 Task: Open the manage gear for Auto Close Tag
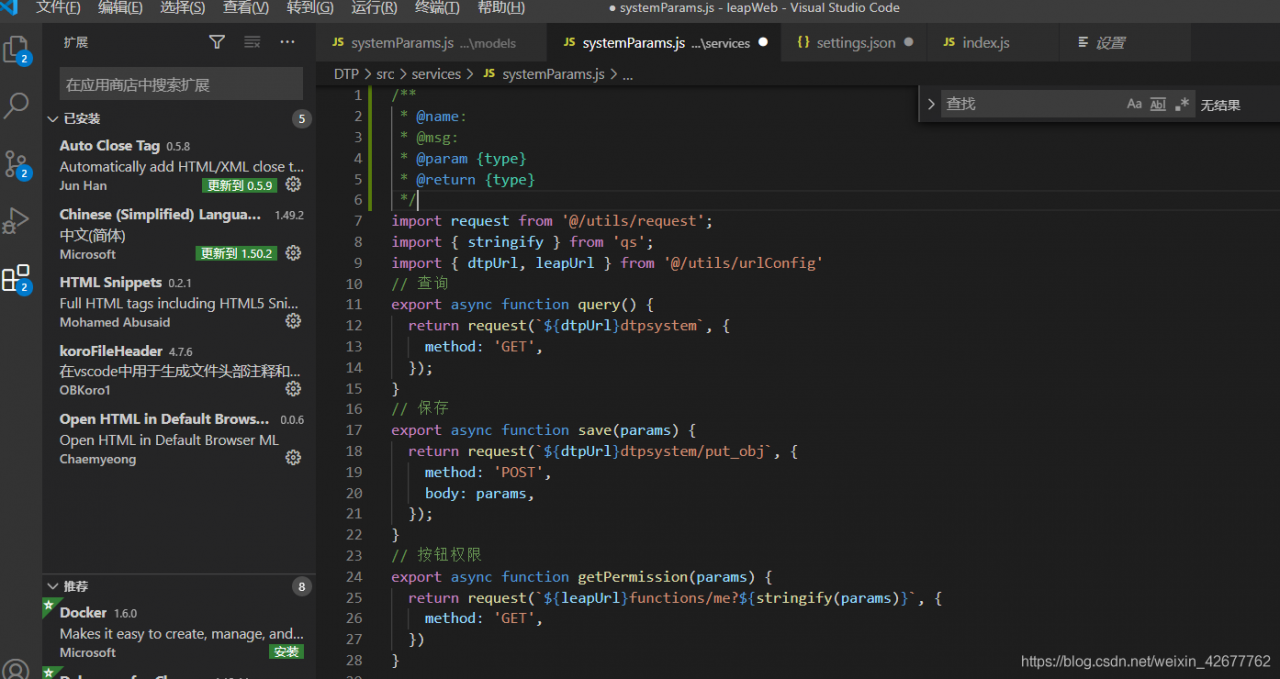(293, 185)
